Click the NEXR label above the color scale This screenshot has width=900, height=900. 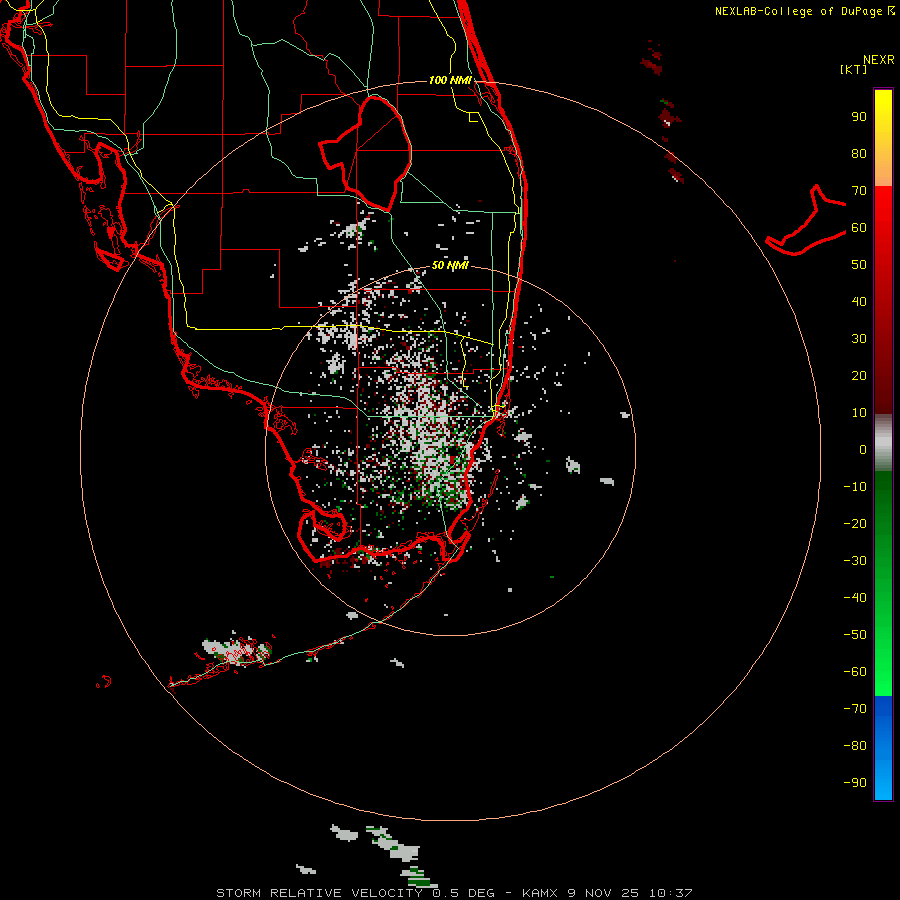[878, 60]
